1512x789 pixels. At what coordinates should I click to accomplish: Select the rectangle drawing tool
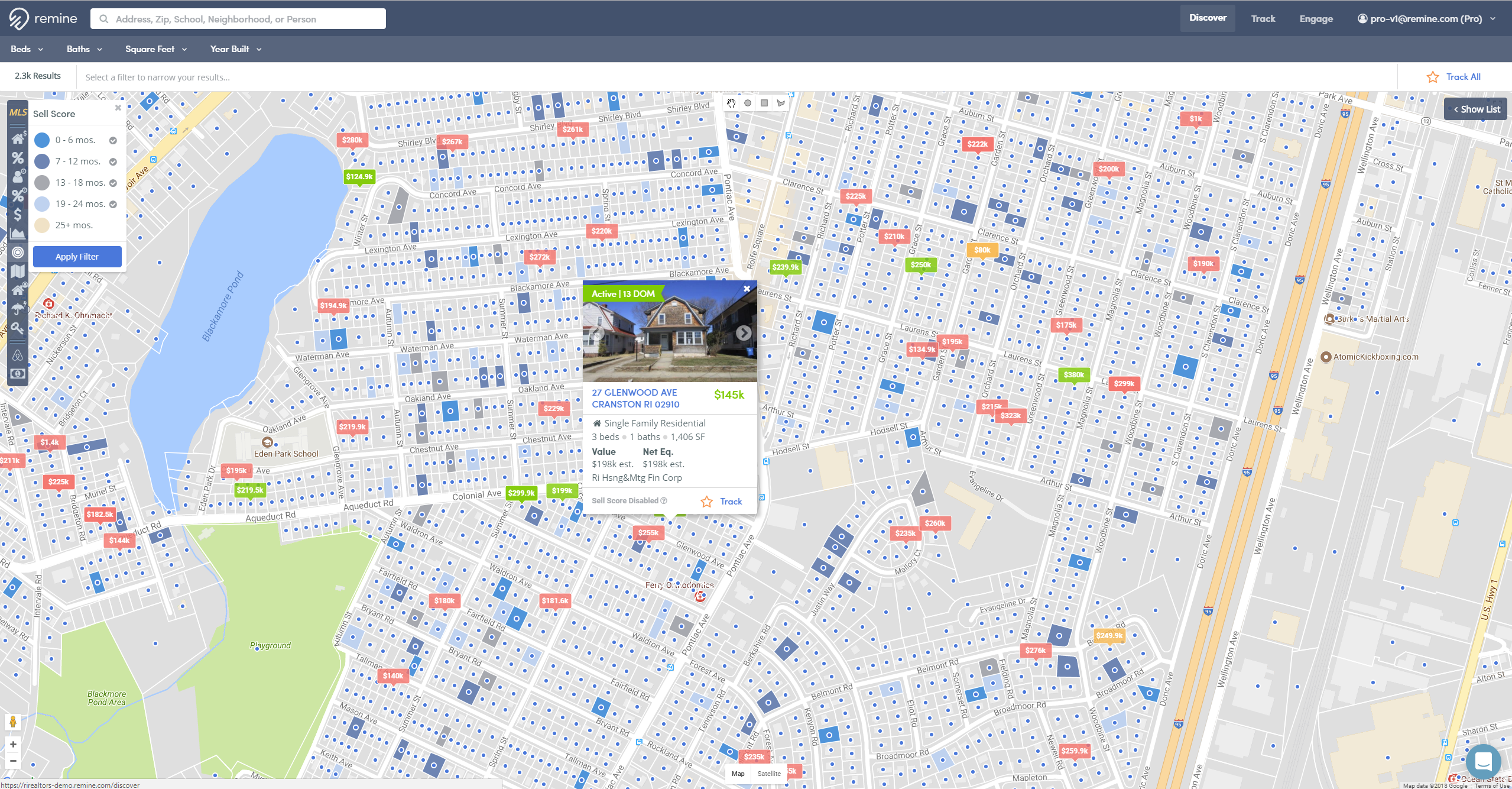tap(764, 103)
